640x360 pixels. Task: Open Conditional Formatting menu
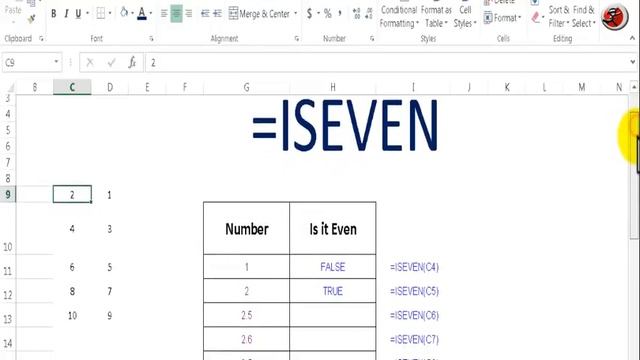(399, 16)
